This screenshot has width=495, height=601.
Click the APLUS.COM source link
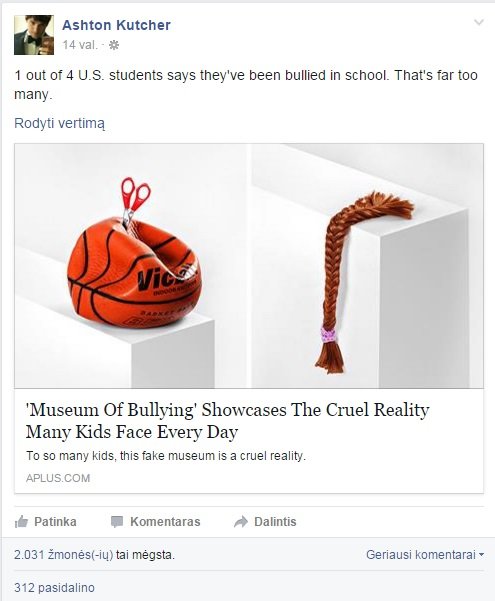click(x=58, y=478)
